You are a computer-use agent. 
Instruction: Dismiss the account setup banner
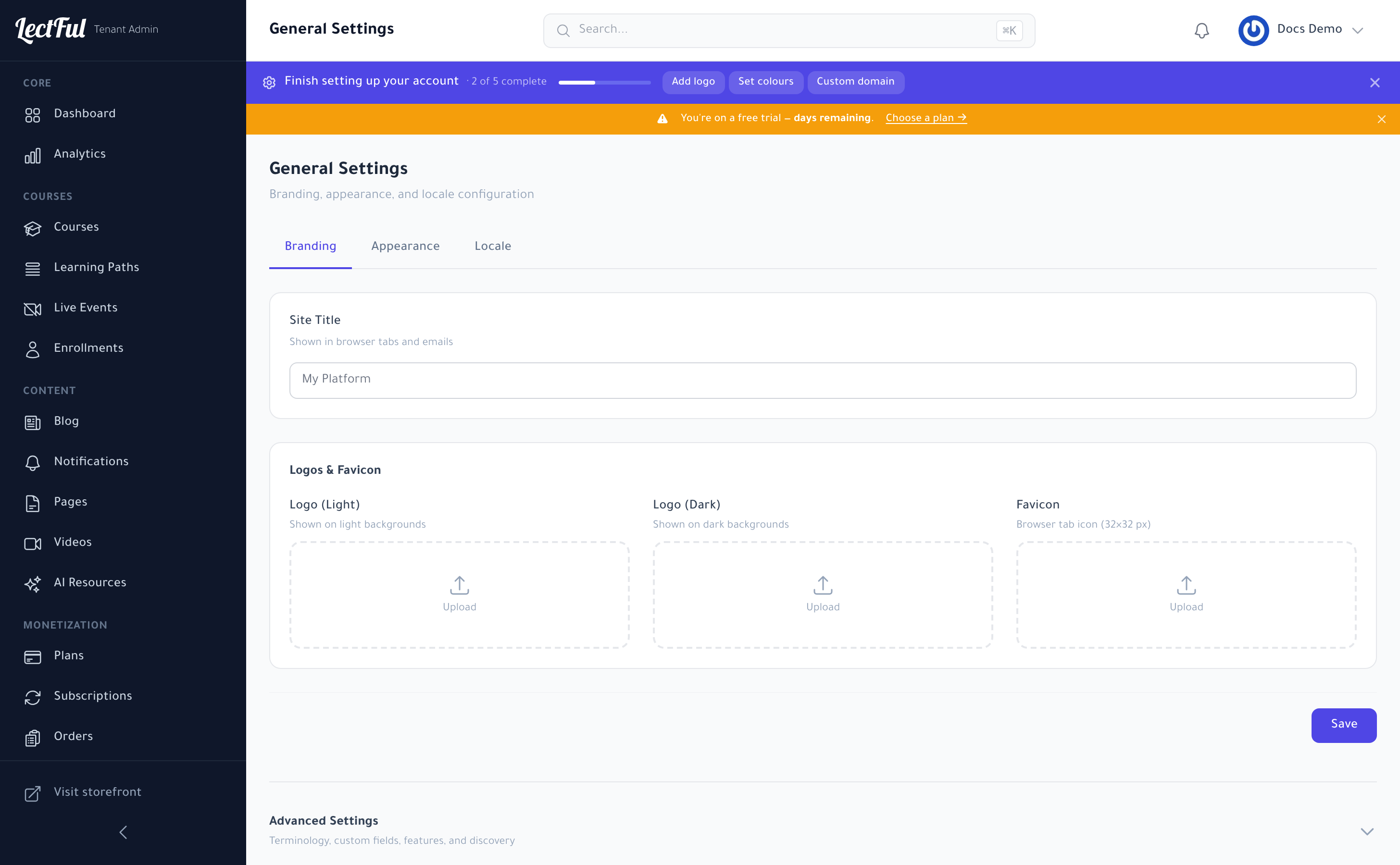(x=1374, y=82)
